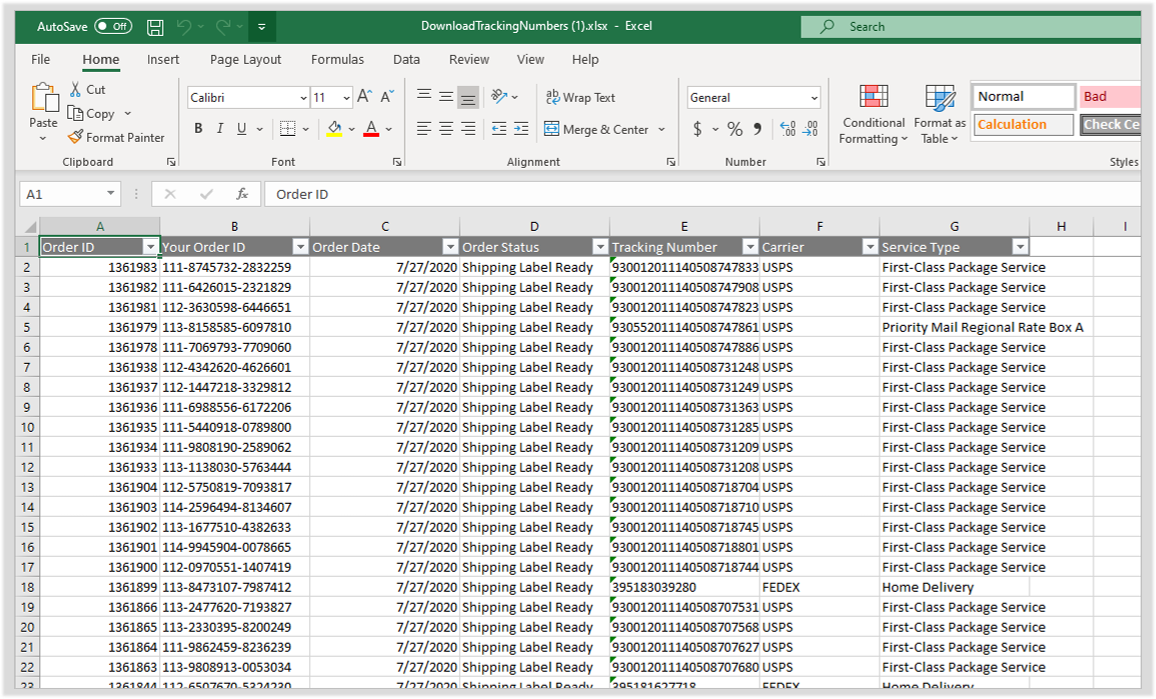Click Merge & Center button
Screen dimensions: 1156x699
[596, 129]
